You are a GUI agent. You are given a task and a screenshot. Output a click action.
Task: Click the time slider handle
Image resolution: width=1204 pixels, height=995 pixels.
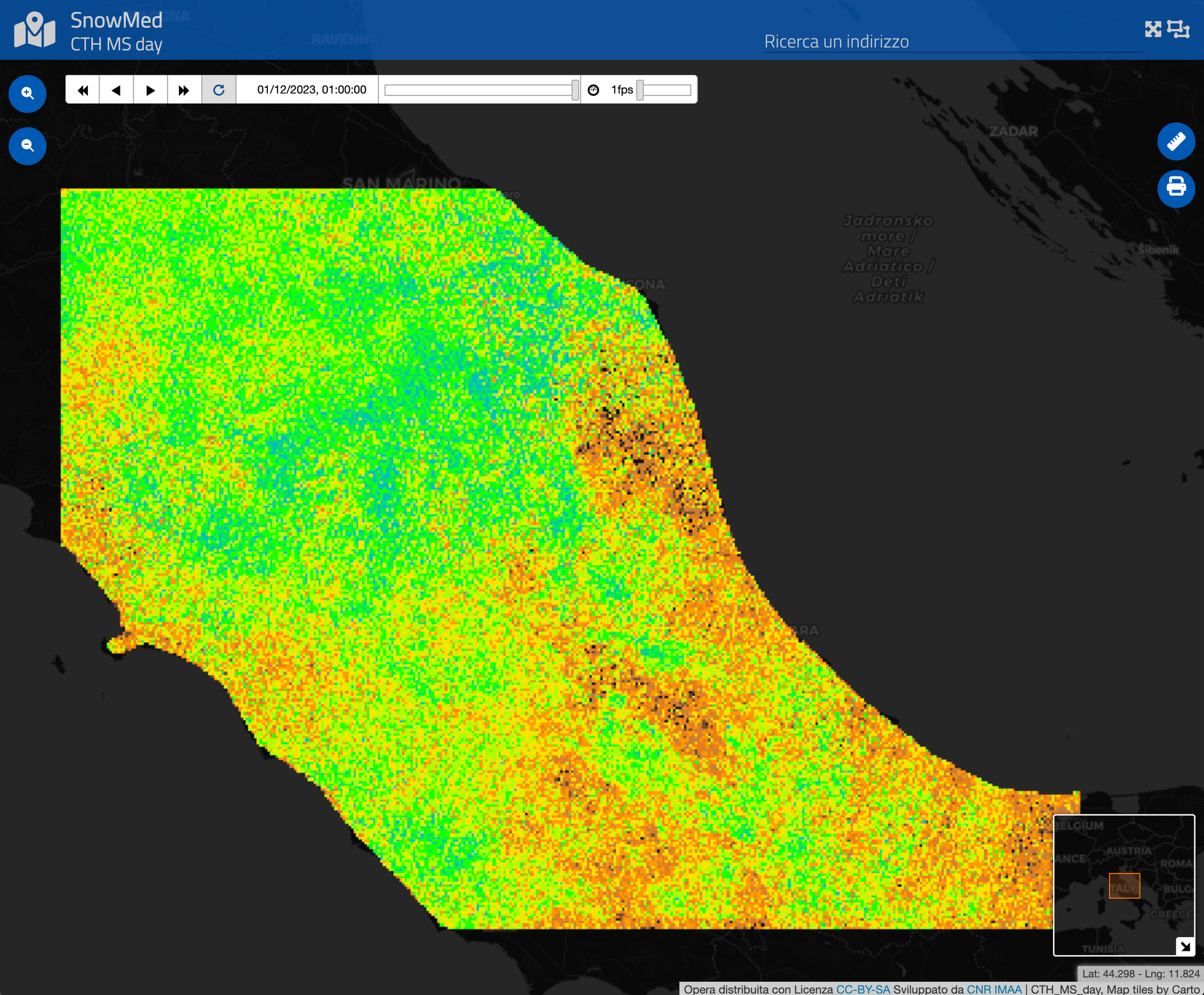point(575,90)
